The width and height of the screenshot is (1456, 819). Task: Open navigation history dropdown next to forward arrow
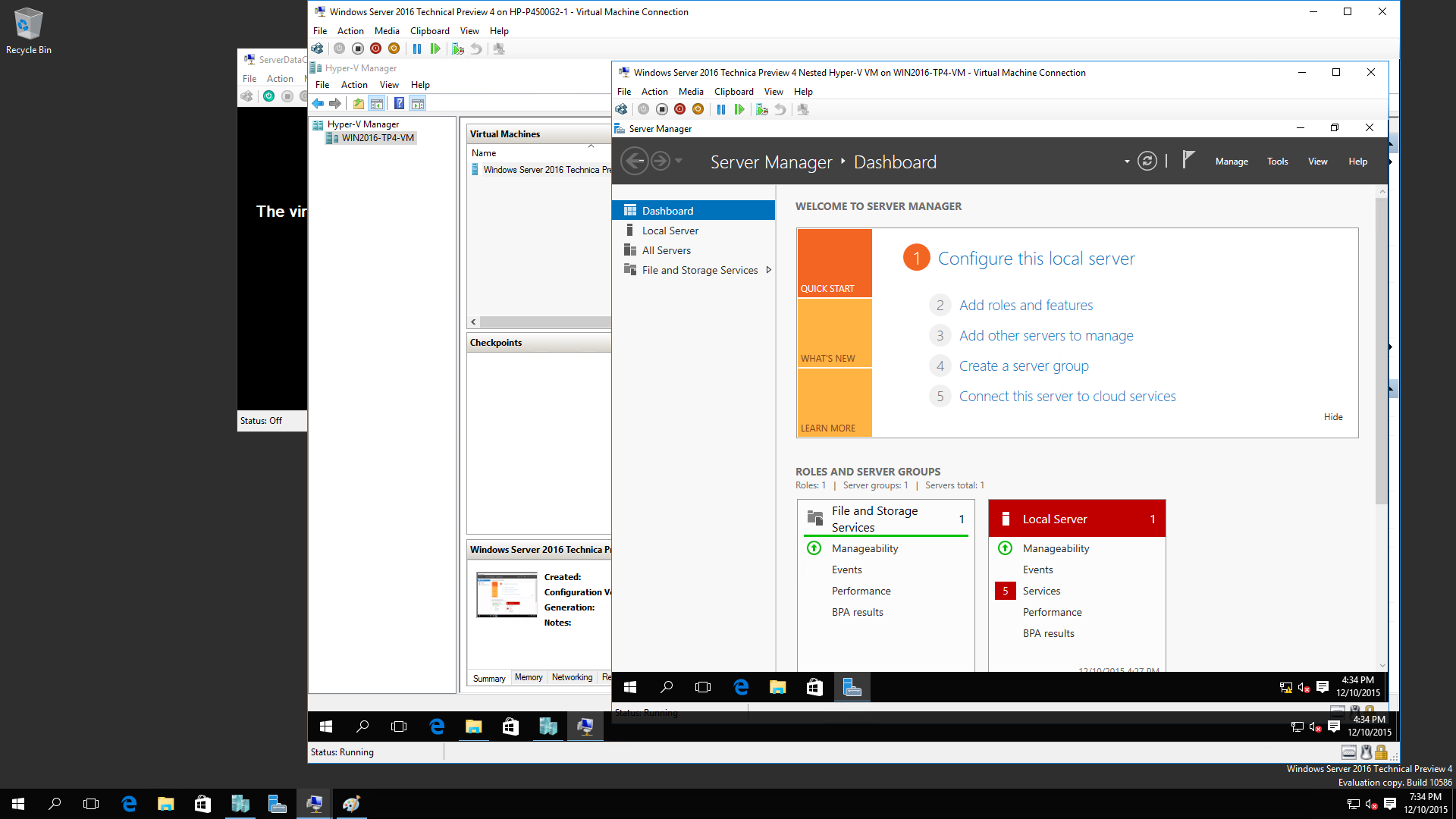(679, 161)
